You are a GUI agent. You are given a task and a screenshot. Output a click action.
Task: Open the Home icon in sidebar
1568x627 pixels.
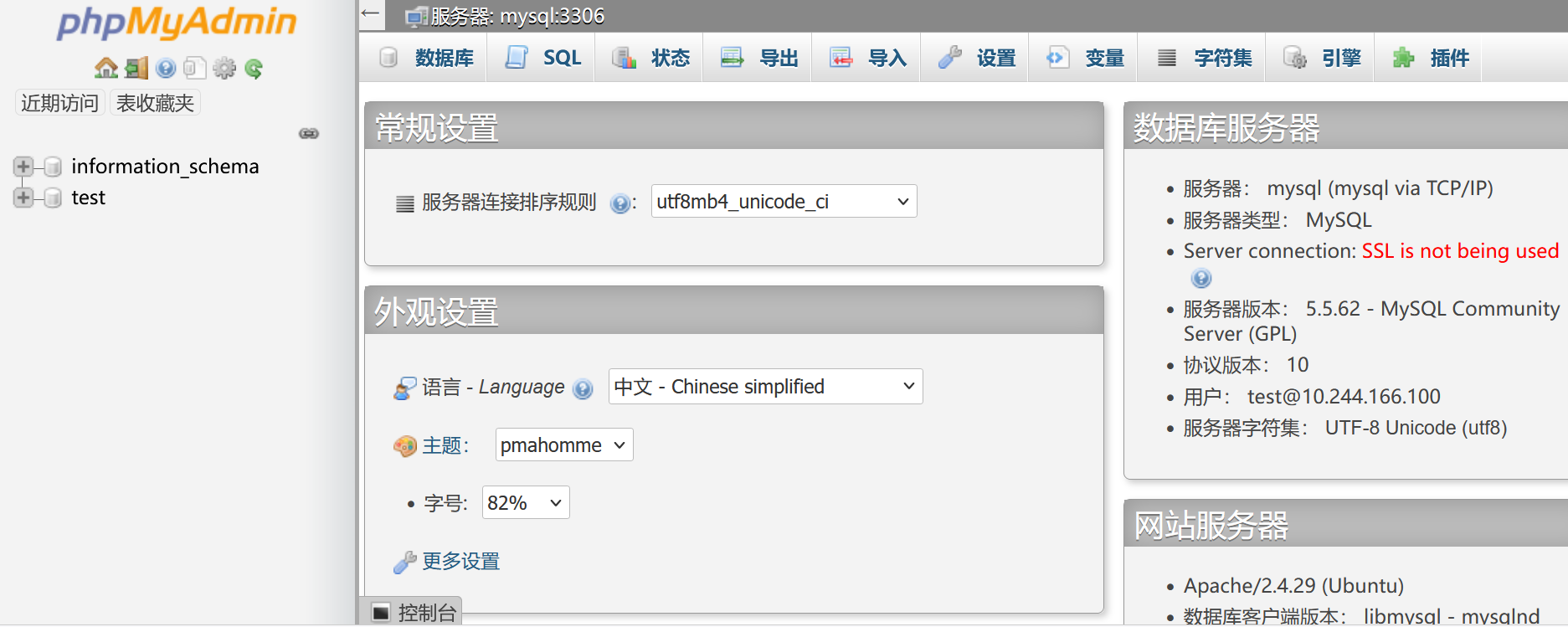(105, 68)
